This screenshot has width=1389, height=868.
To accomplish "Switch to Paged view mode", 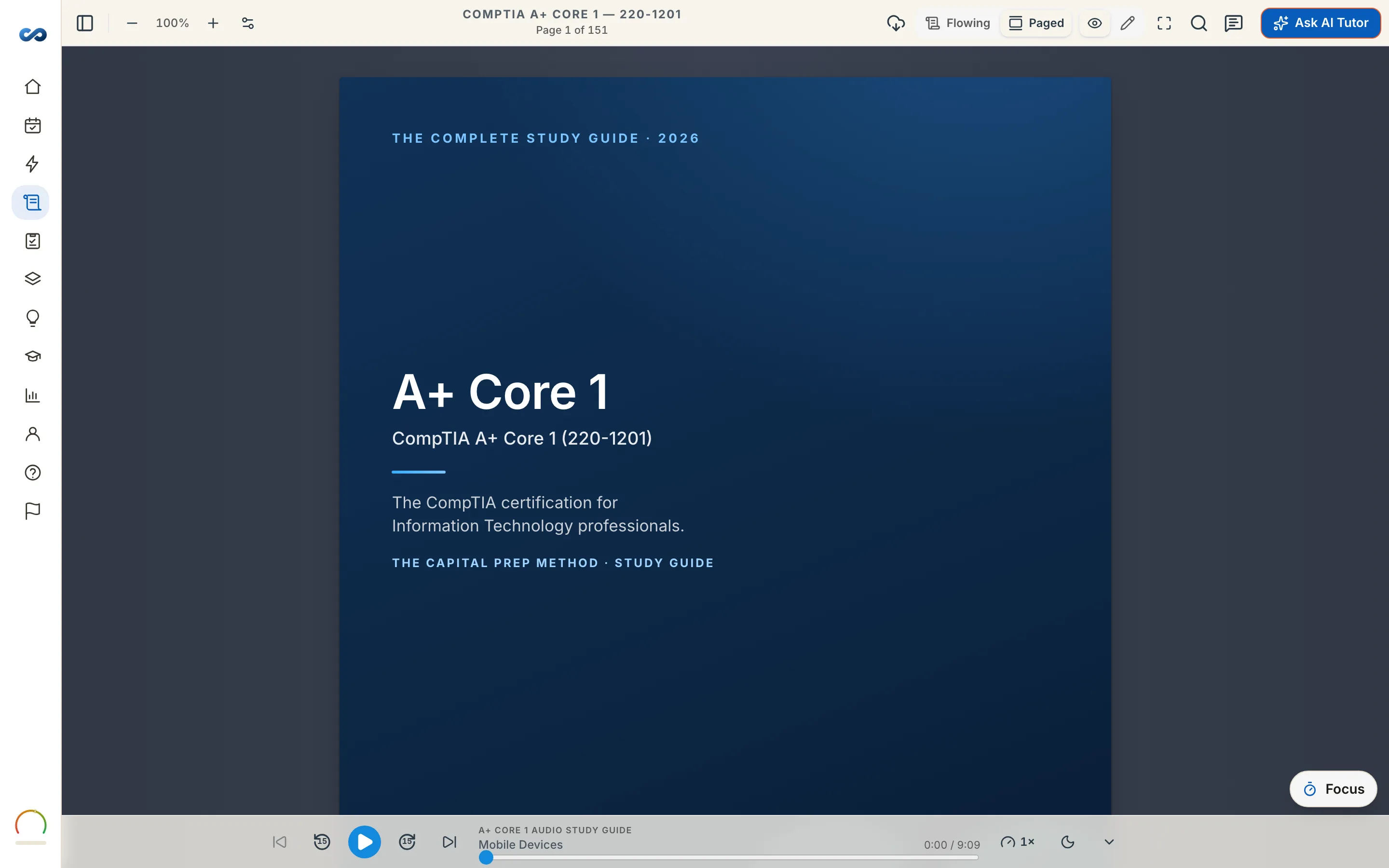I will click(x=1036, y=23).
